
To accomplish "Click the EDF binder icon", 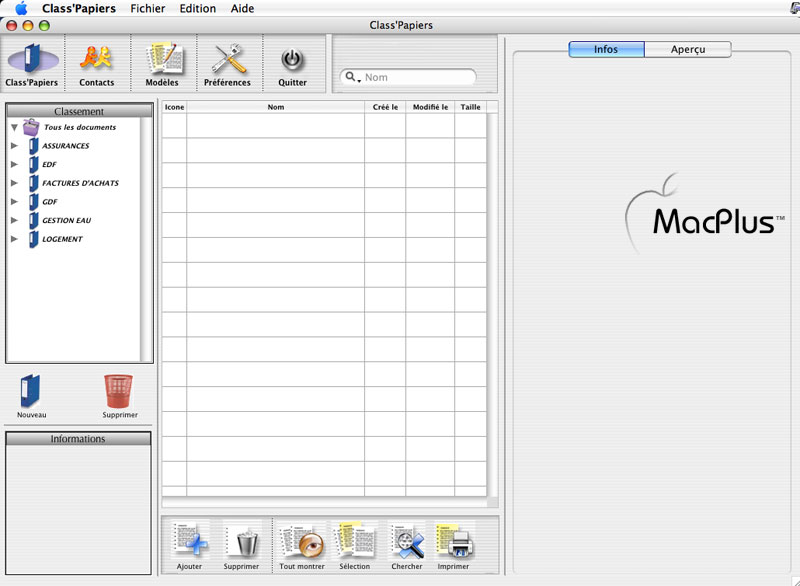I will 34,164.
